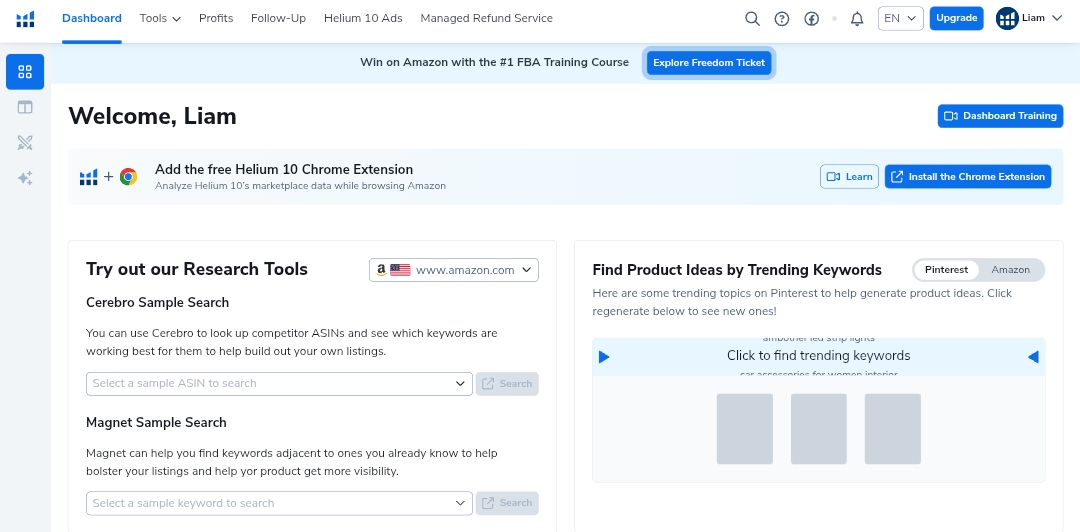Click 'Magnet Sample Search' heading
This screenshot has height=532, width=1080.
click(x=156, y=422)
